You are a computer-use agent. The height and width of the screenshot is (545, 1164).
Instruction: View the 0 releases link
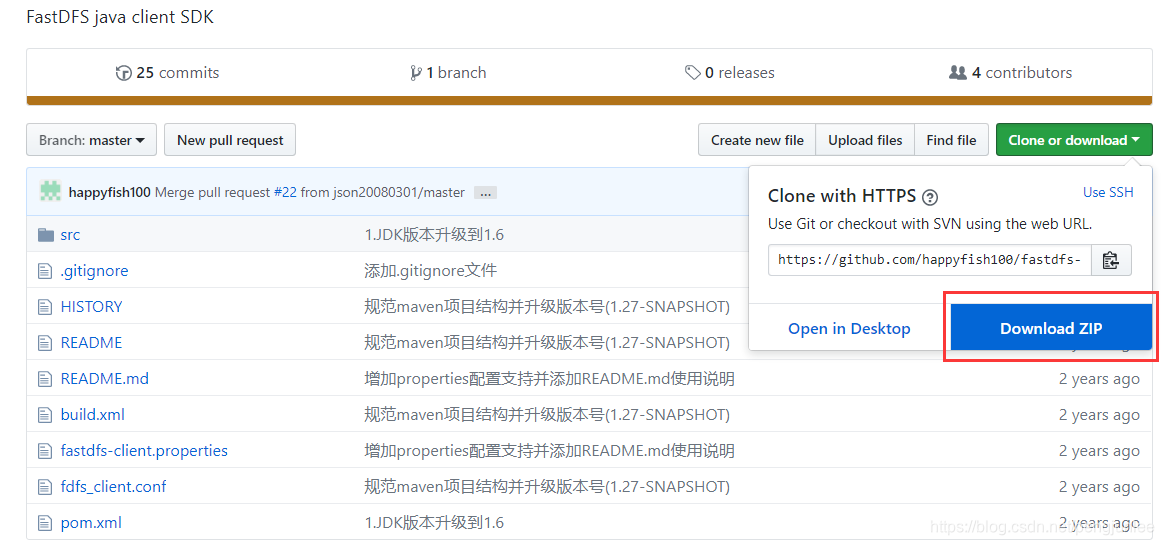[730, 73]
